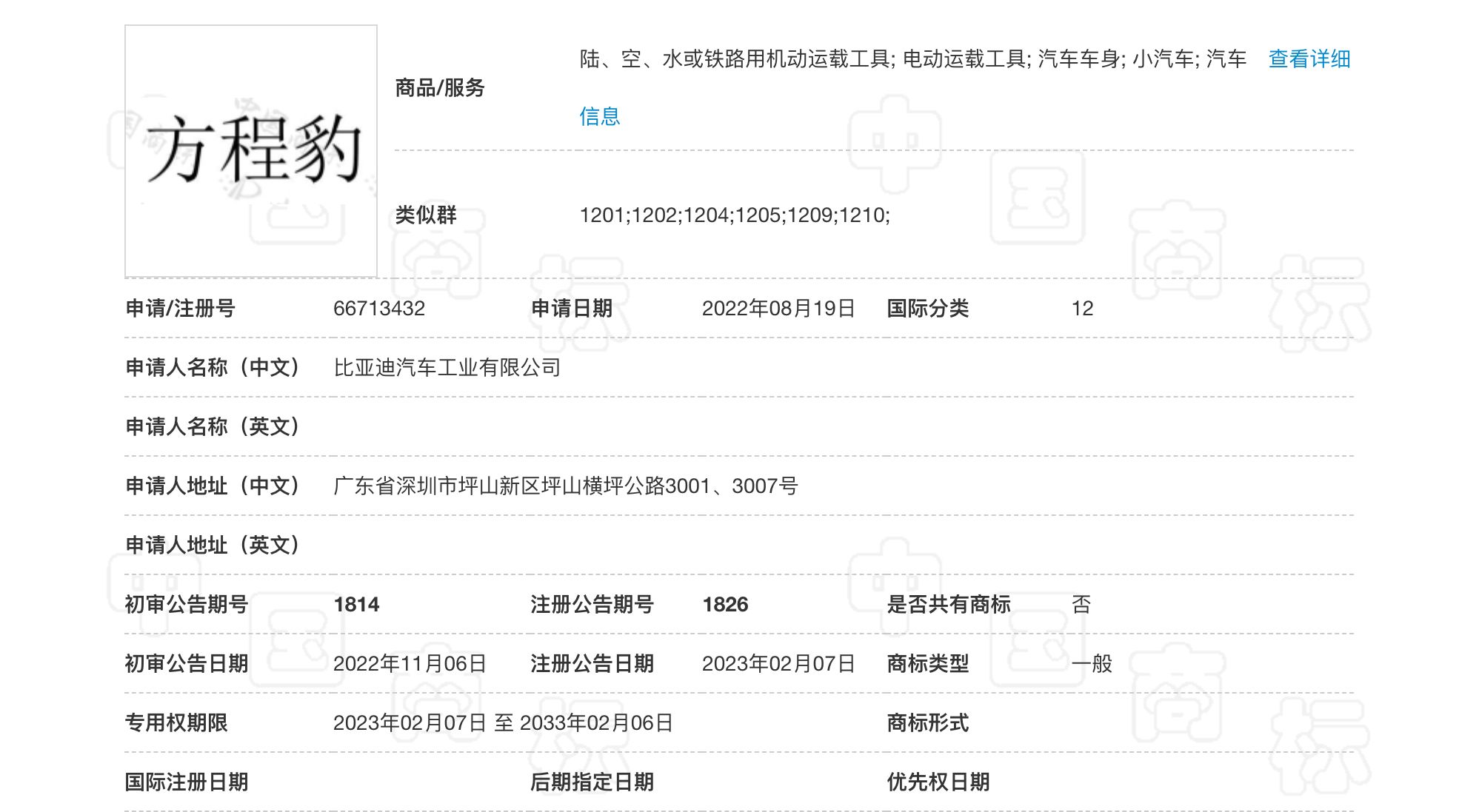Click the 方程豹 trademark image thumbnail

(251, 151)
